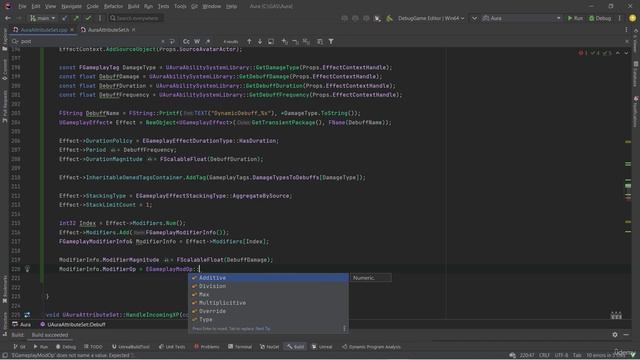The image size is (640, 360).
Task: Go to next search occurrence
Action: (260, 41)
